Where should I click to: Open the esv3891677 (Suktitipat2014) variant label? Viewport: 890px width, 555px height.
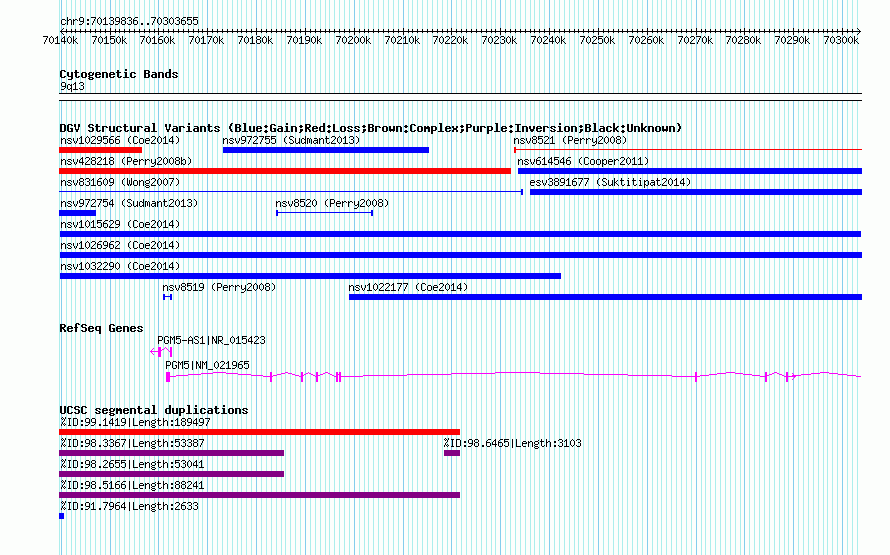[x=610, y=182]
